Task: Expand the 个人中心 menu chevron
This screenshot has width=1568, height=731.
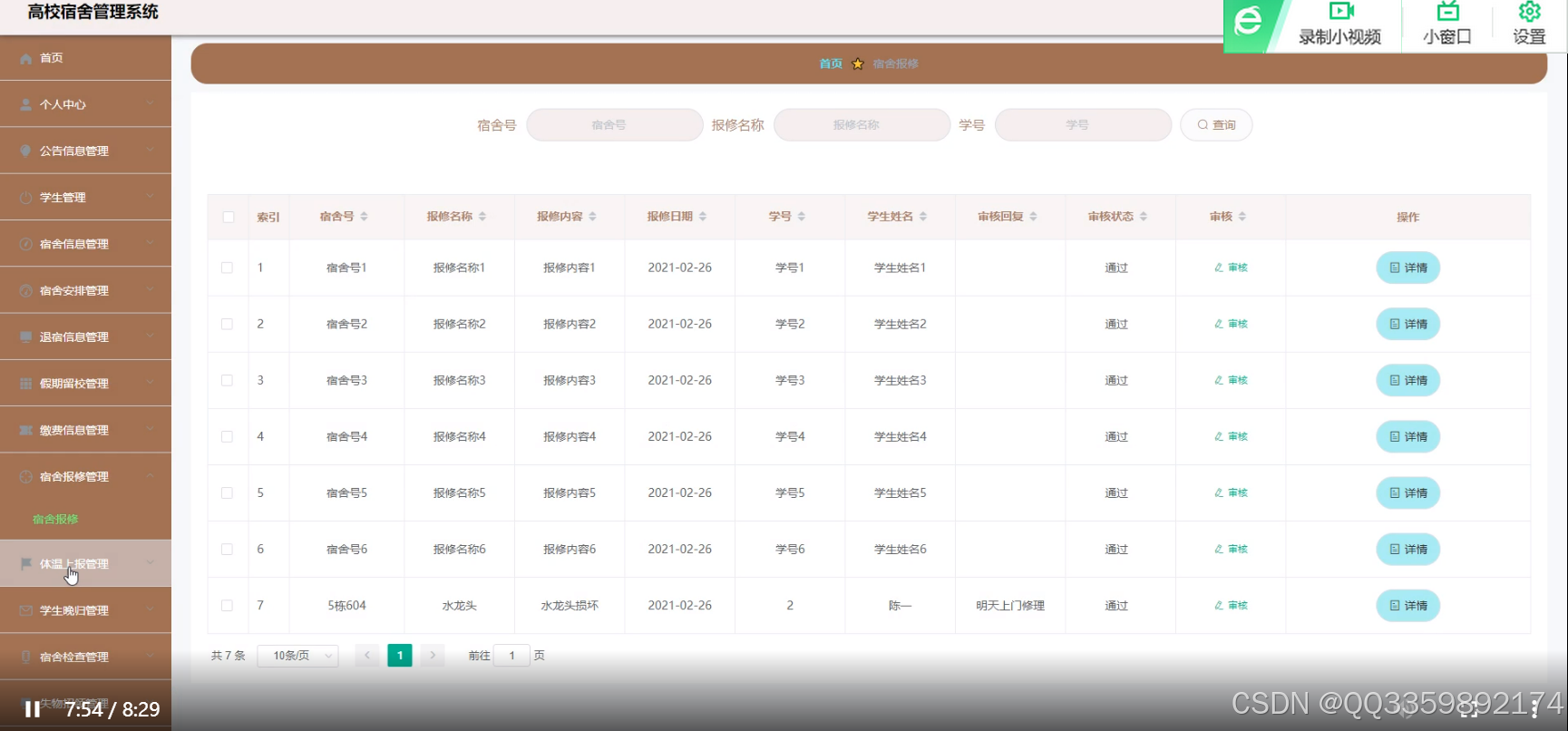Action: tap(151, 104)
